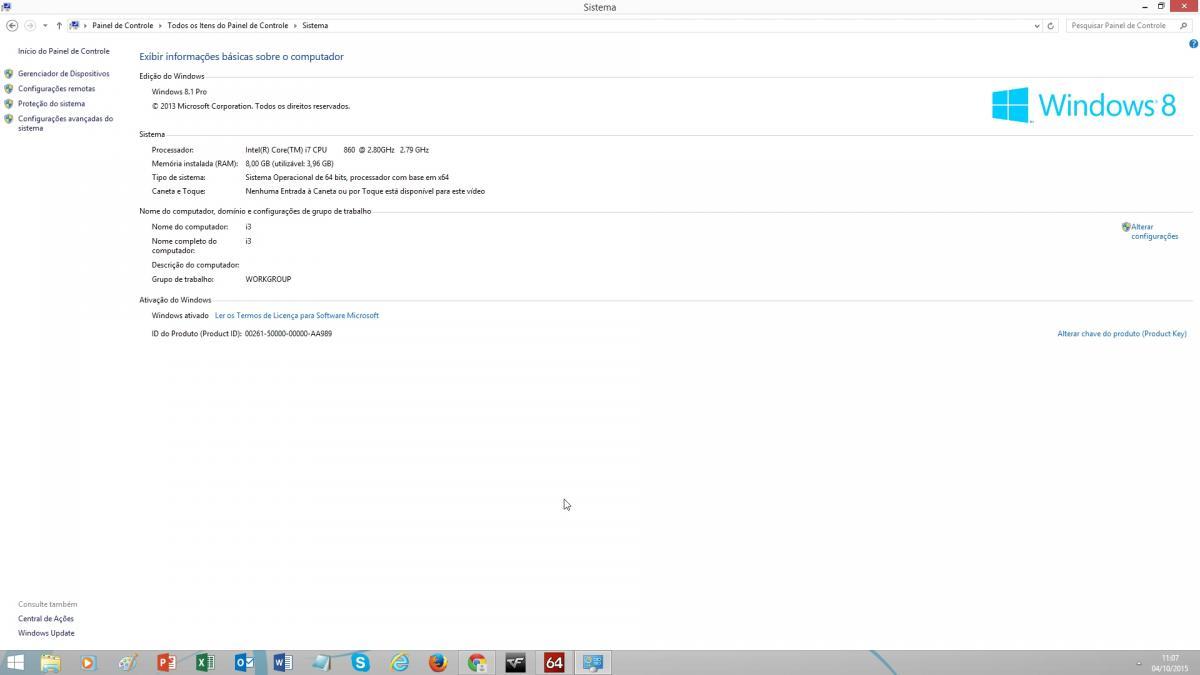
Task: Select the 8,00 GB installed RAM value
Action: 289,163
